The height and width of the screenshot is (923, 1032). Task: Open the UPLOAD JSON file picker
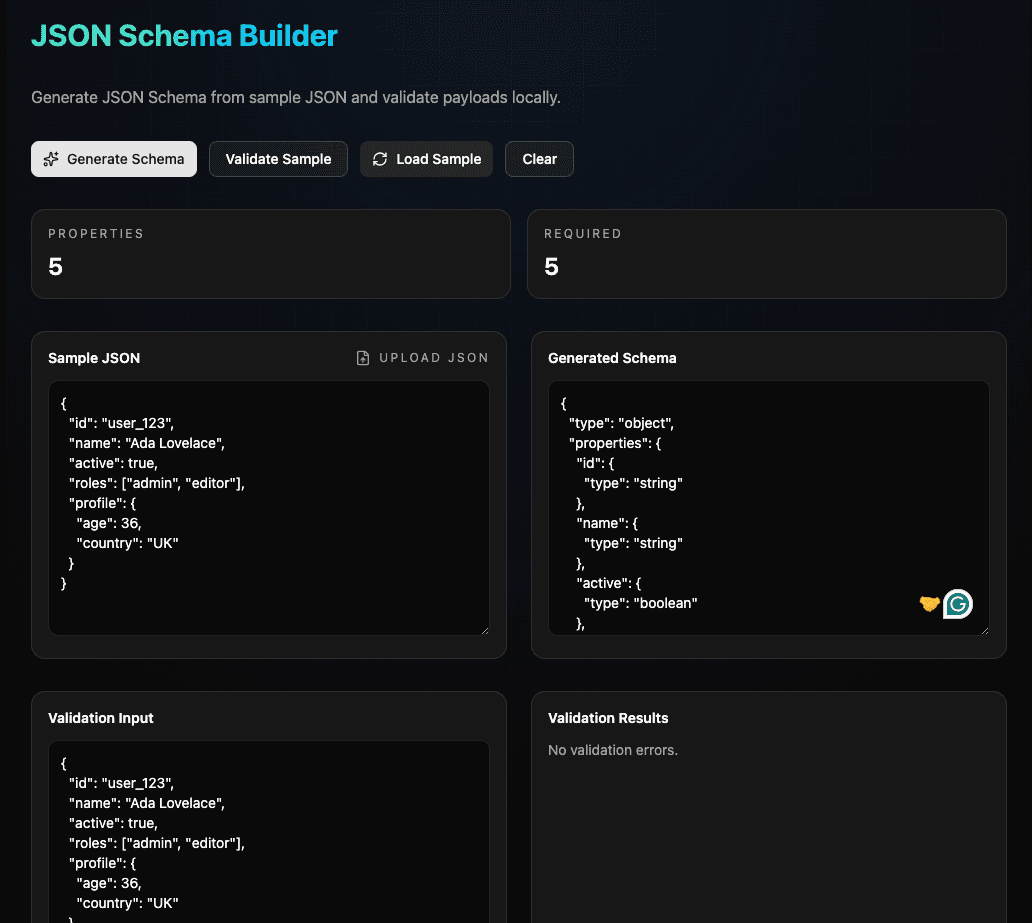click(422, 357)
